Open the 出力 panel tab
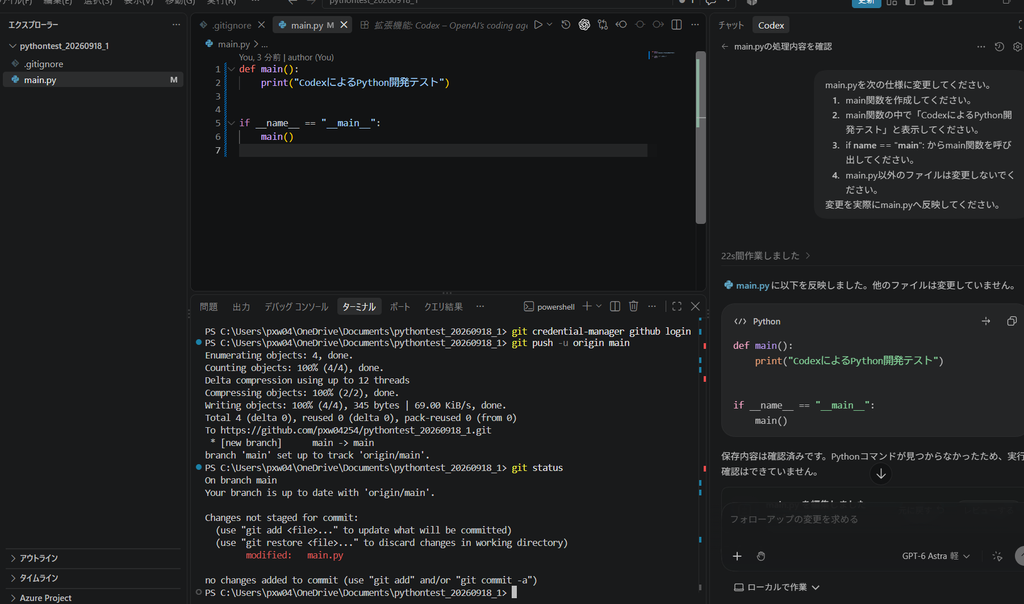This screenshot has width=1024, height=604. [241, 307]
